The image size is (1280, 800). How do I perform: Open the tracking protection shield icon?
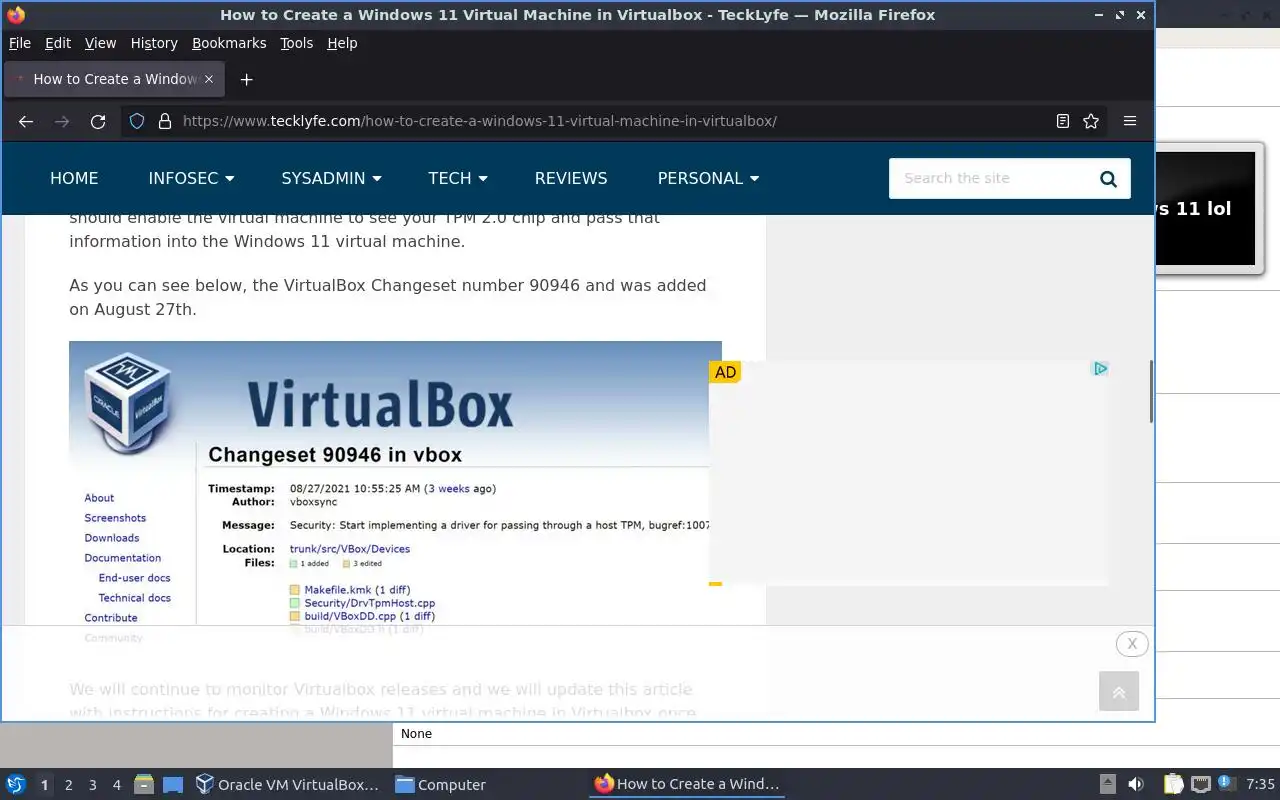[x=137, y=121]
